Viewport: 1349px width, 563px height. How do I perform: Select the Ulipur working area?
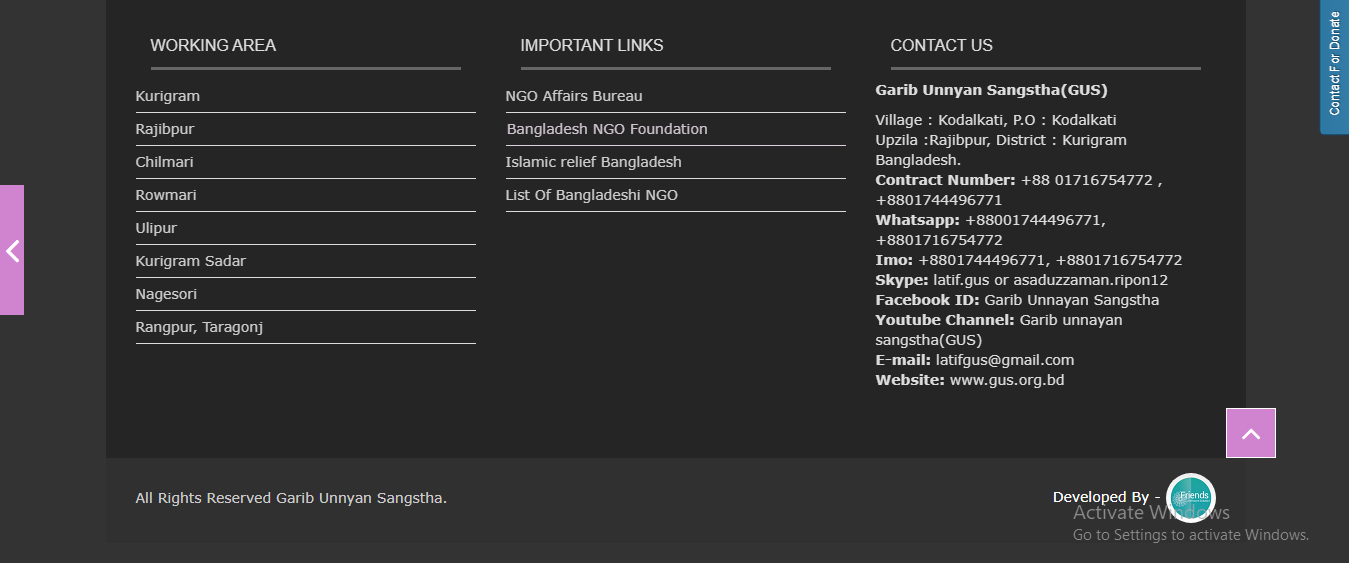click(x=156, y=228)
